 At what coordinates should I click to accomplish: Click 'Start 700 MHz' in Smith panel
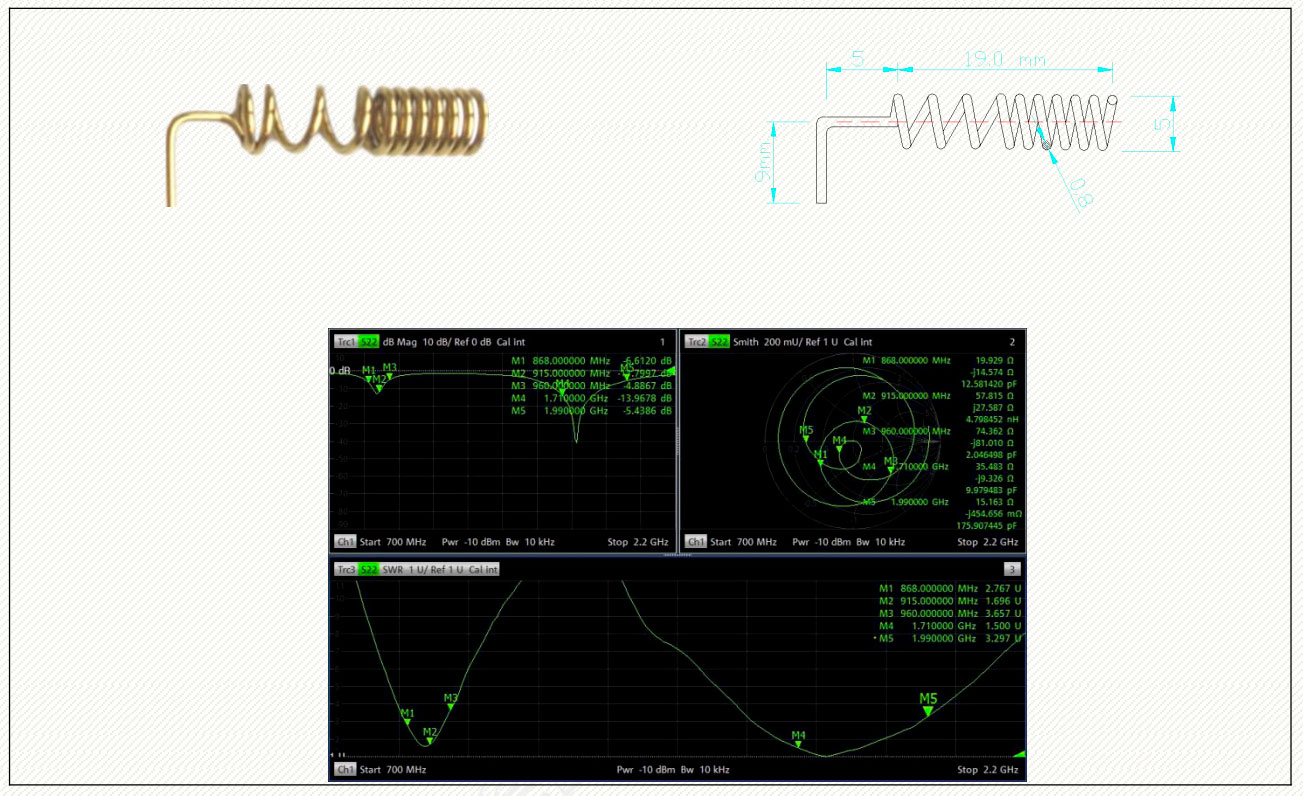tap(743, 542)
